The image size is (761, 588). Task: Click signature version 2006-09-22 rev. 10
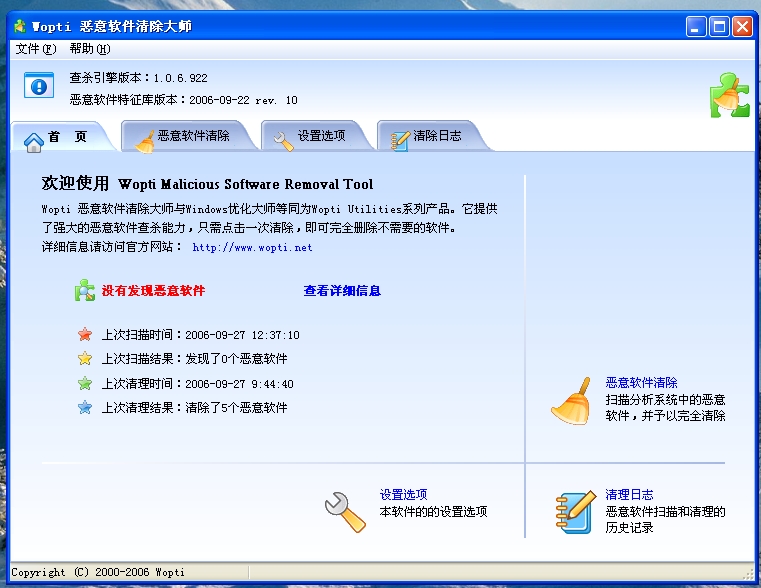tap(243, 100)
